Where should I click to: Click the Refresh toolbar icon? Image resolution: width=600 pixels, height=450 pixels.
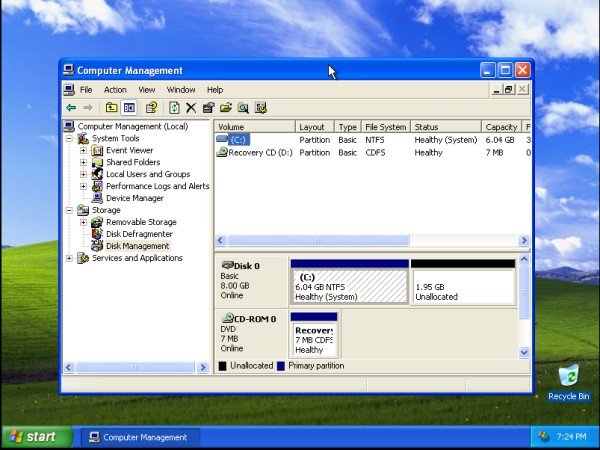[x=174, y=108]
